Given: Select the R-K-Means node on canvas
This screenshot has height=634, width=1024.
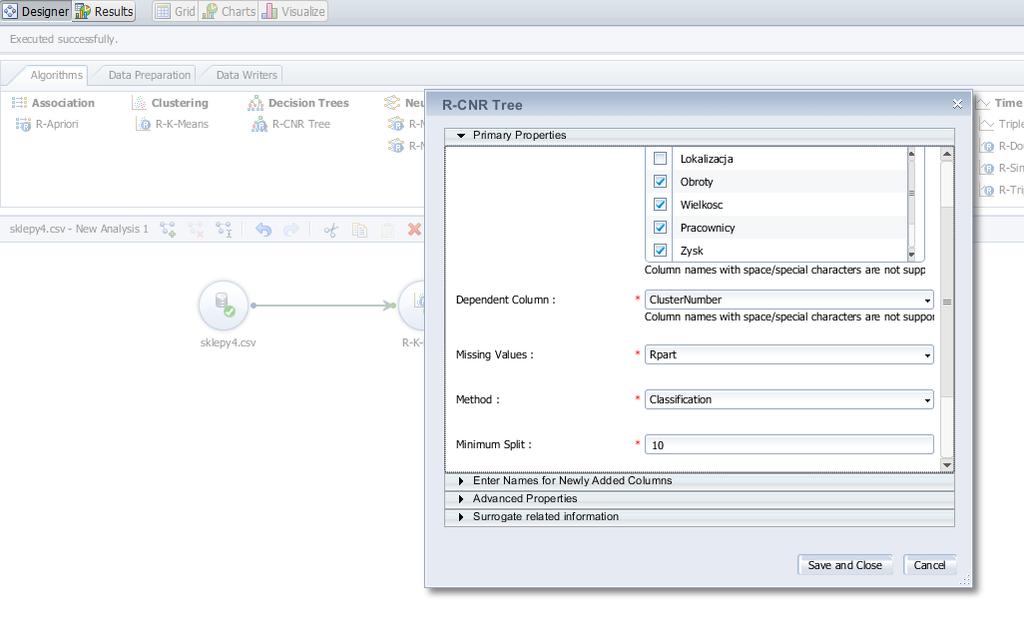Looking at the screenshot, I should tap(412, 306).
